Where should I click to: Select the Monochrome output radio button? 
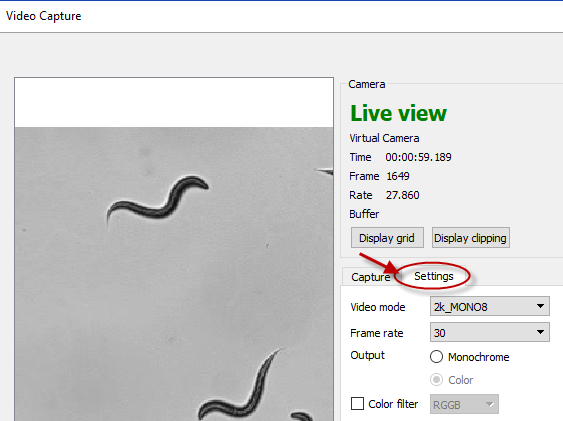click(436, 357)
